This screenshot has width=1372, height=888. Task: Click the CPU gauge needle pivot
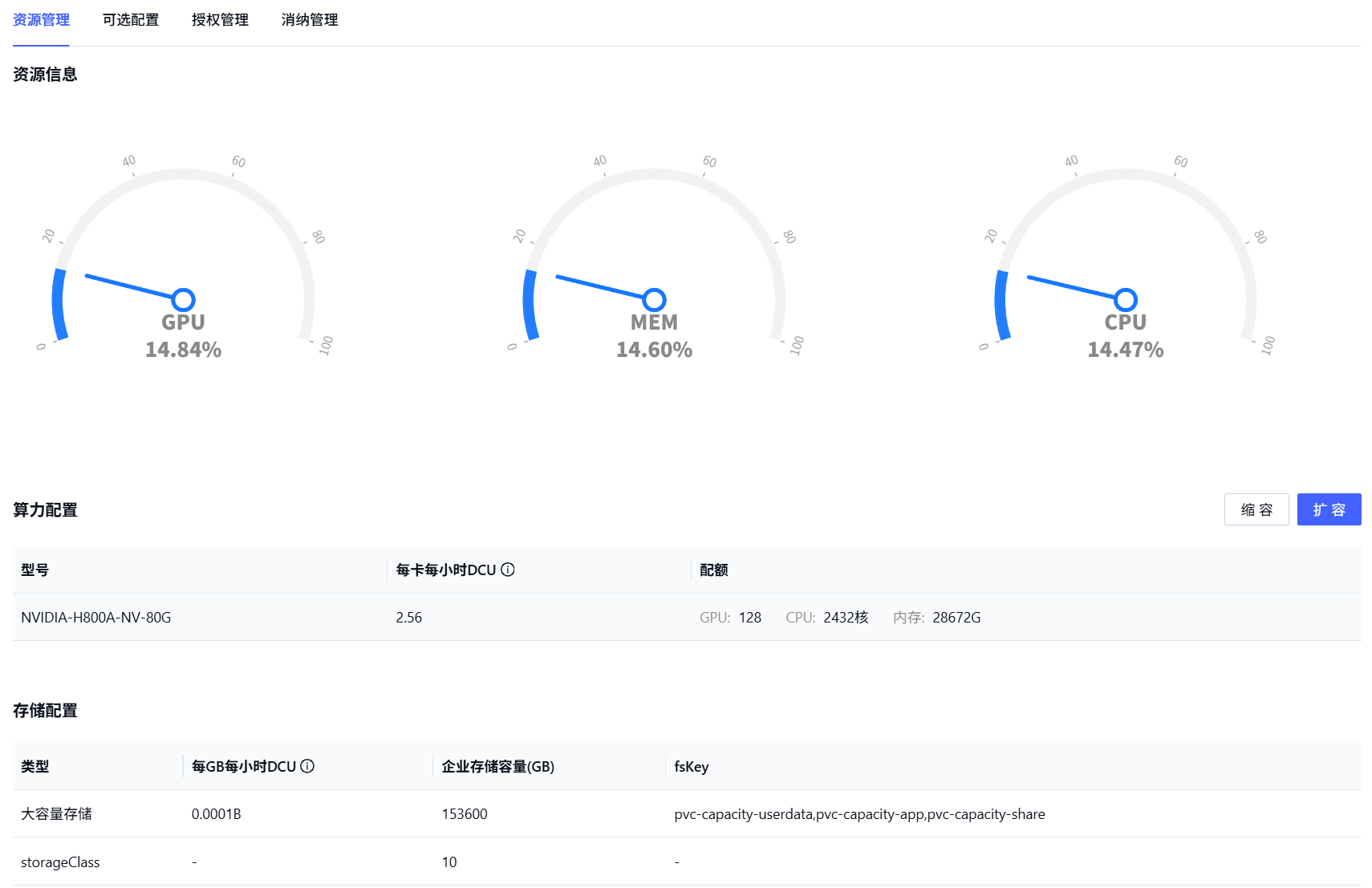pyautogui.click(x=1126, y=300)
